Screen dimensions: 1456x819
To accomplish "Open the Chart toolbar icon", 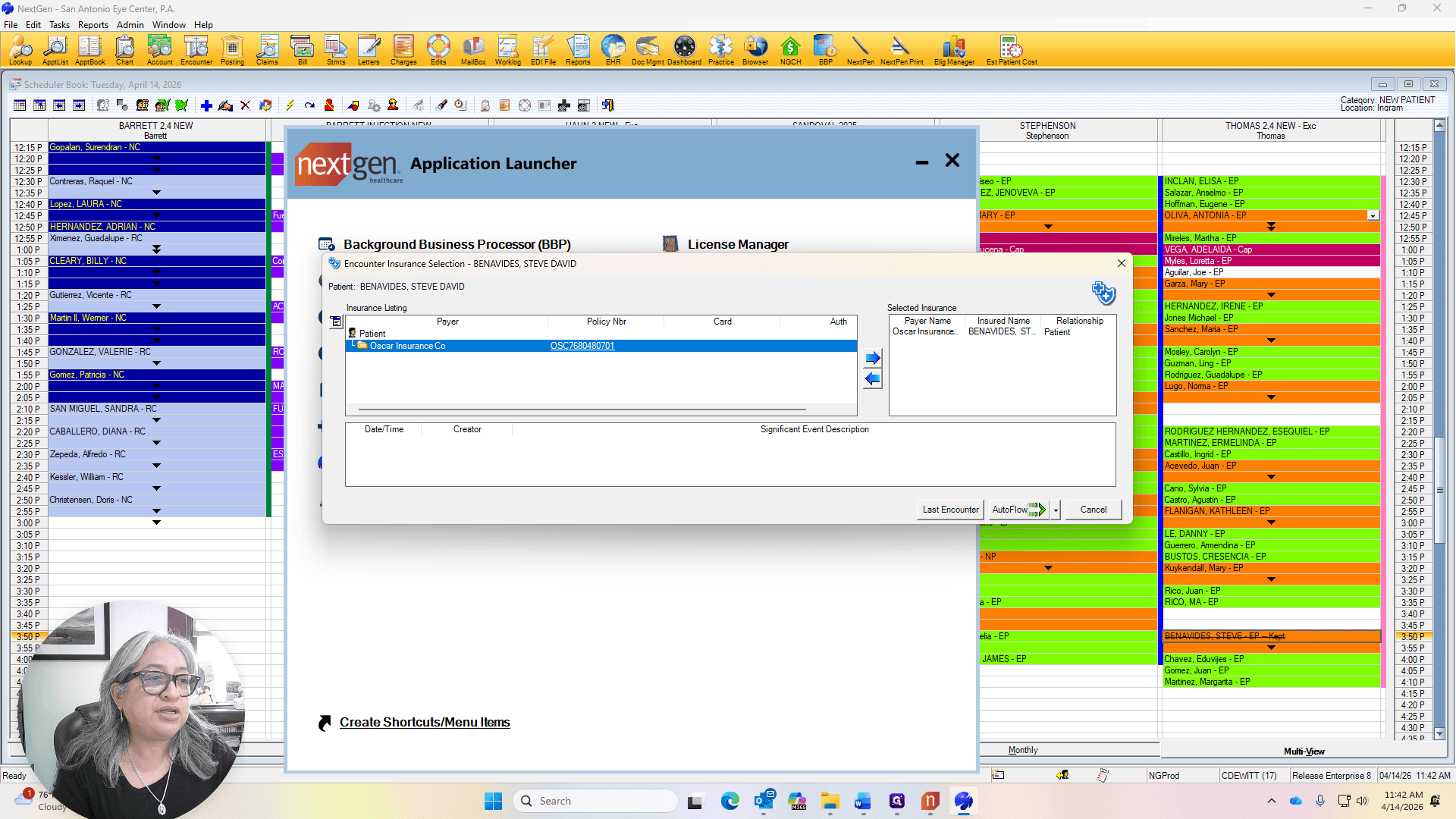I will click(x=124, y=50).
